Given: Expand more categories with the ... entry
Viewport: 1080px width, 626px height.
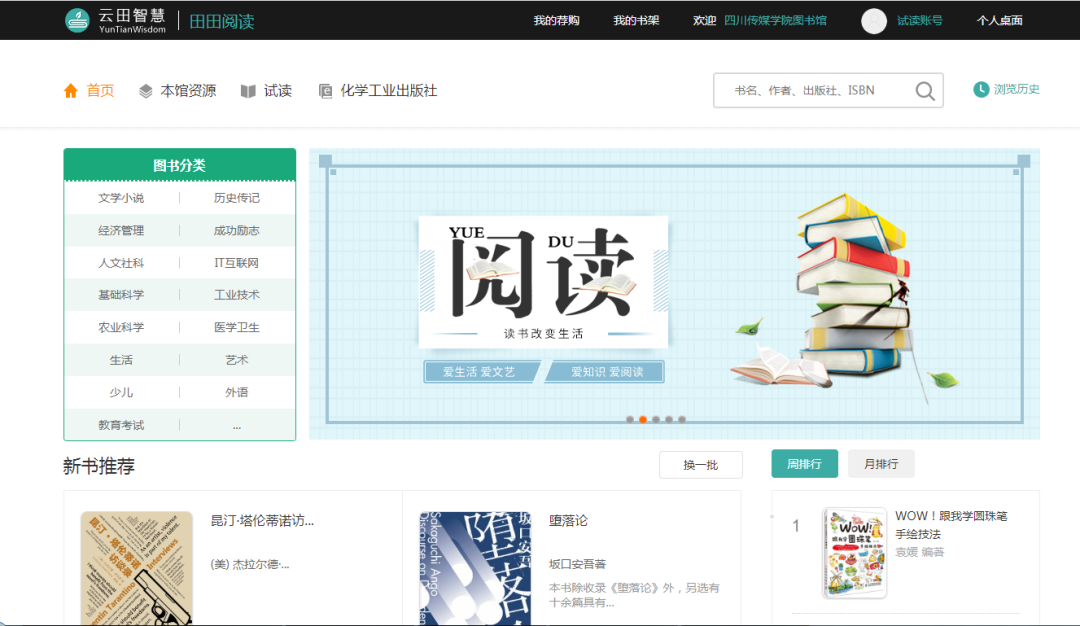Looking at the screenshot, I should 237,425.
